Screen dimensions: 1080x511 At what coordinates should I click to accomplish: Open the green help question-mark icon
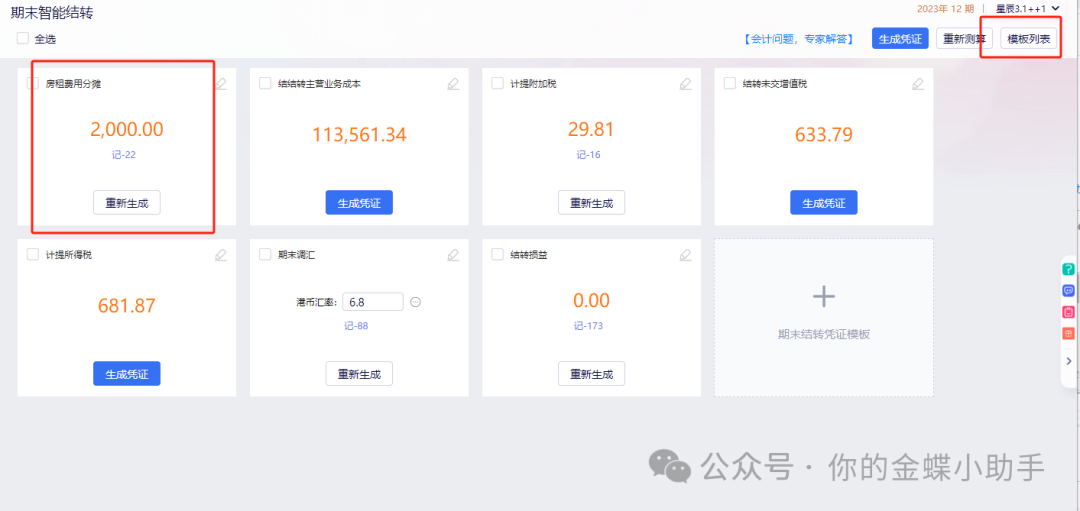pos(1068,269)
